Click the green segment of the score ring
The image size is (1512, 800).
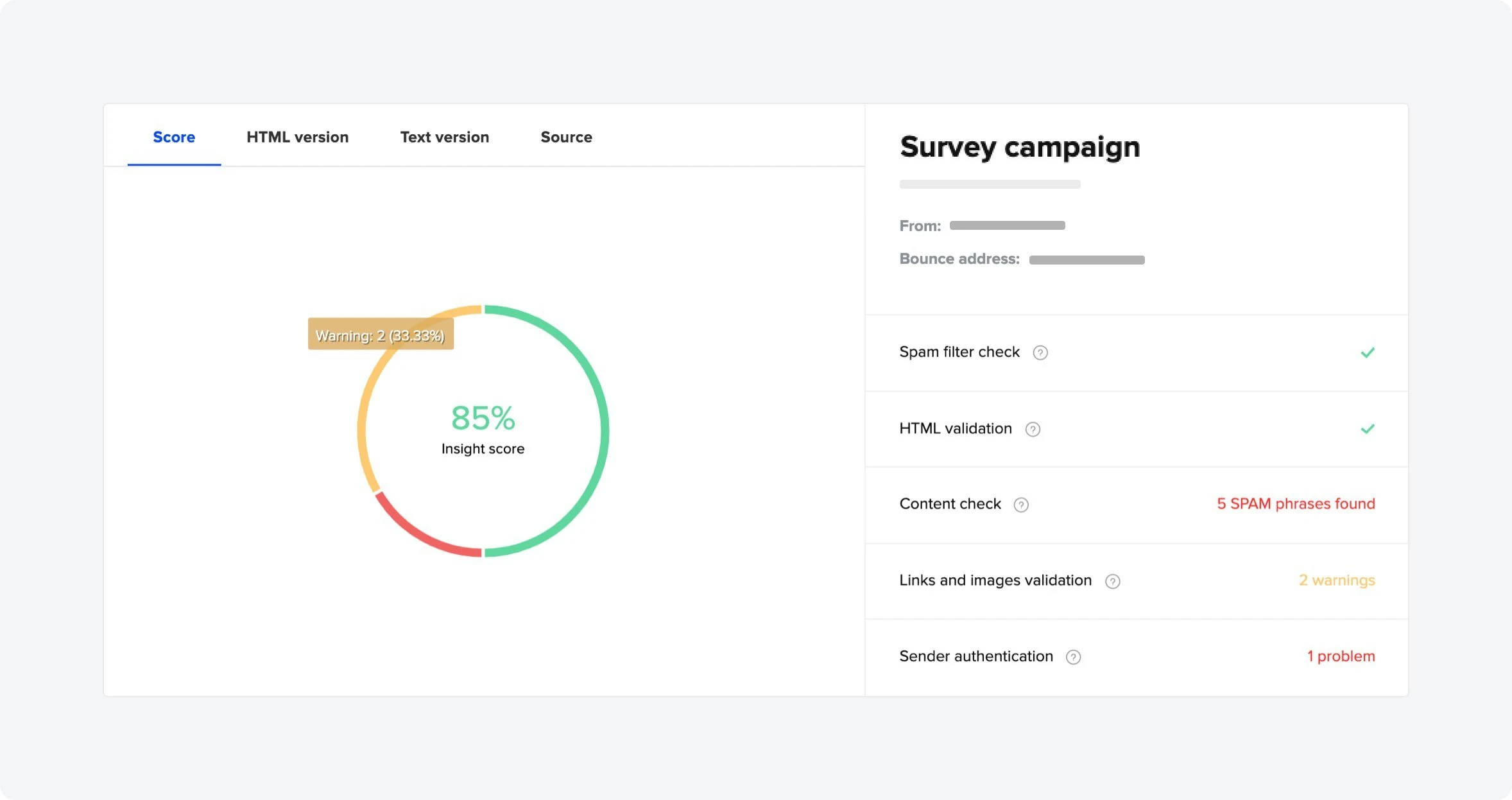tap(603, 430)
